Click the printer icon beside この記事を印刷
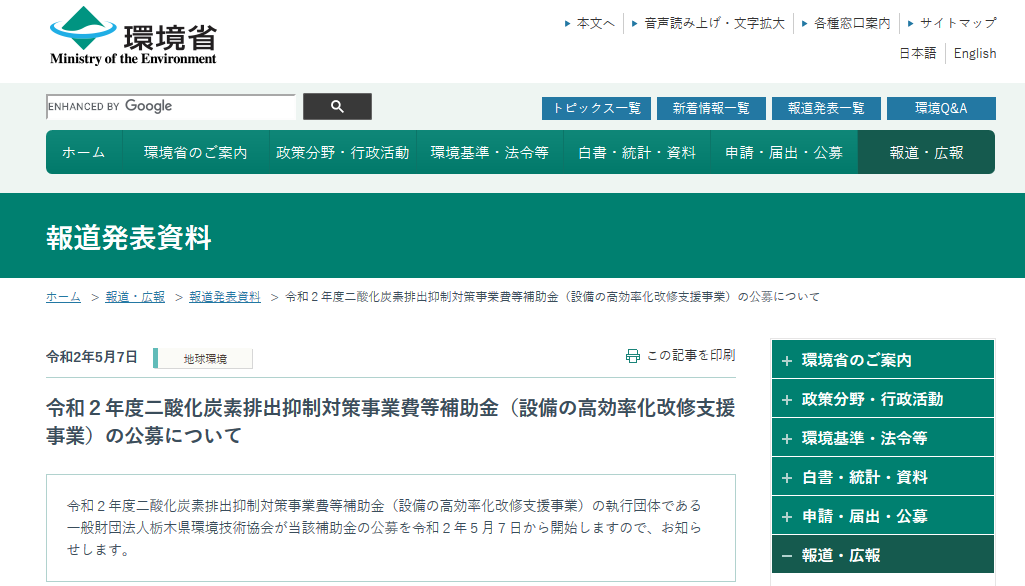The image size is (1025, 586). click(x=632, y=355)
